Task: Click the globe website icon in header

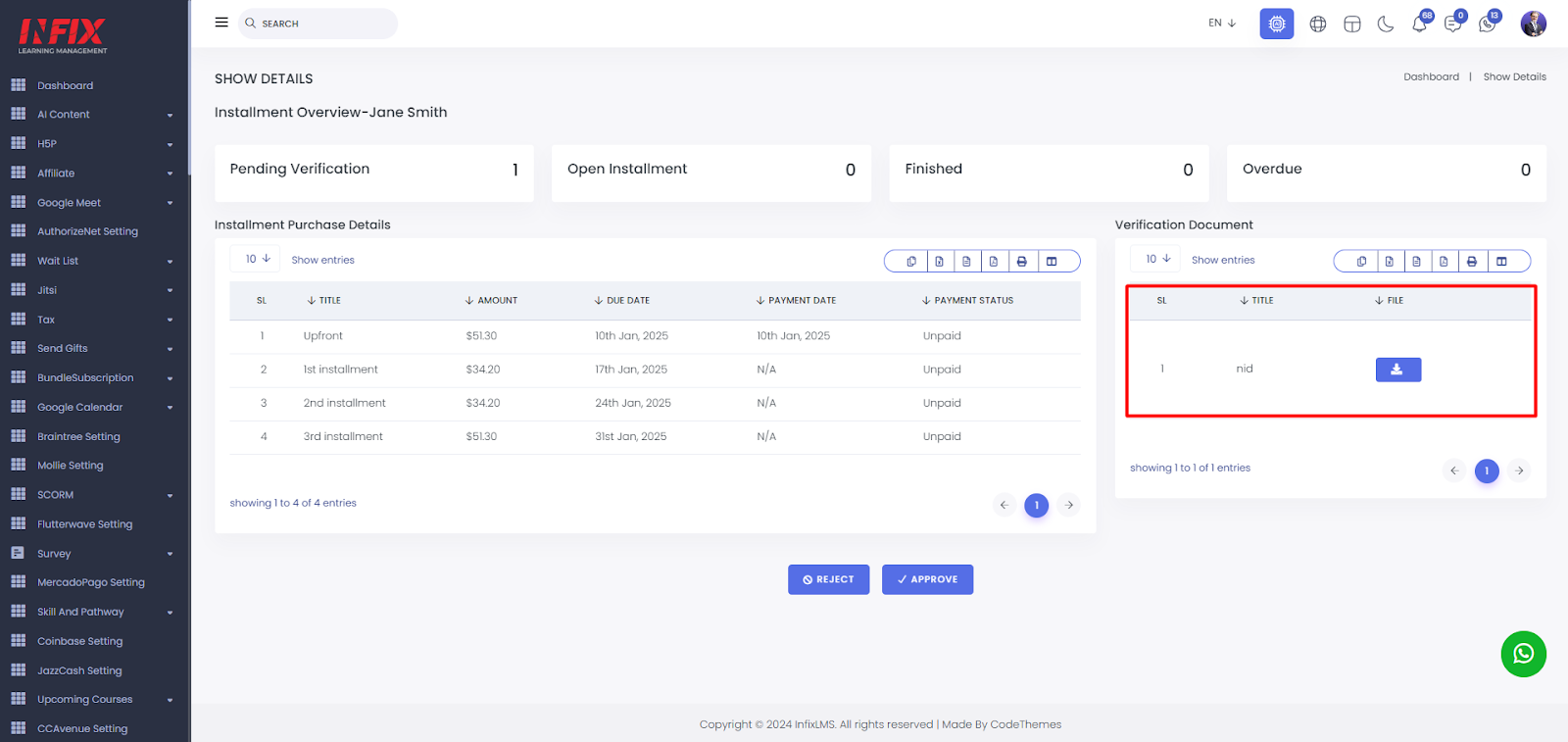Action: pyautogui.click(x=1318, y=24)
